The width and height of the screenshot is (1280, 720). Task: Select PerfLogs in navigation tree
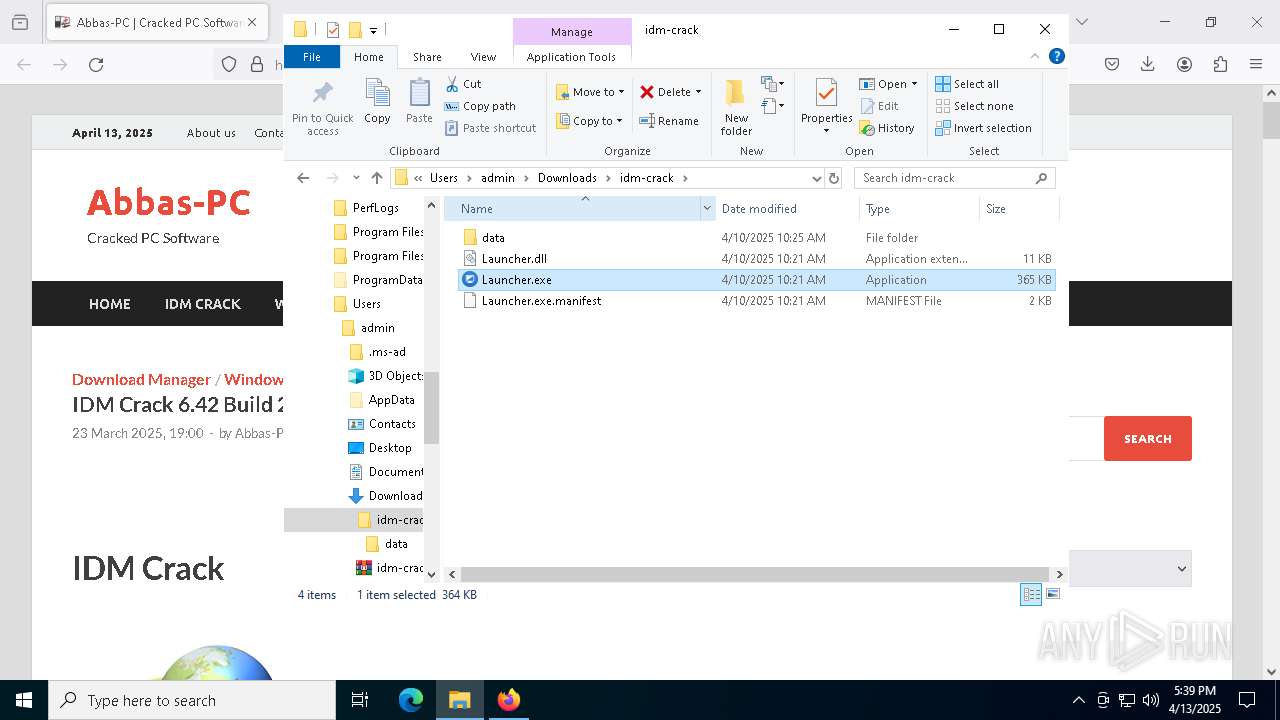pyautogui.click(x=376, y=208)
